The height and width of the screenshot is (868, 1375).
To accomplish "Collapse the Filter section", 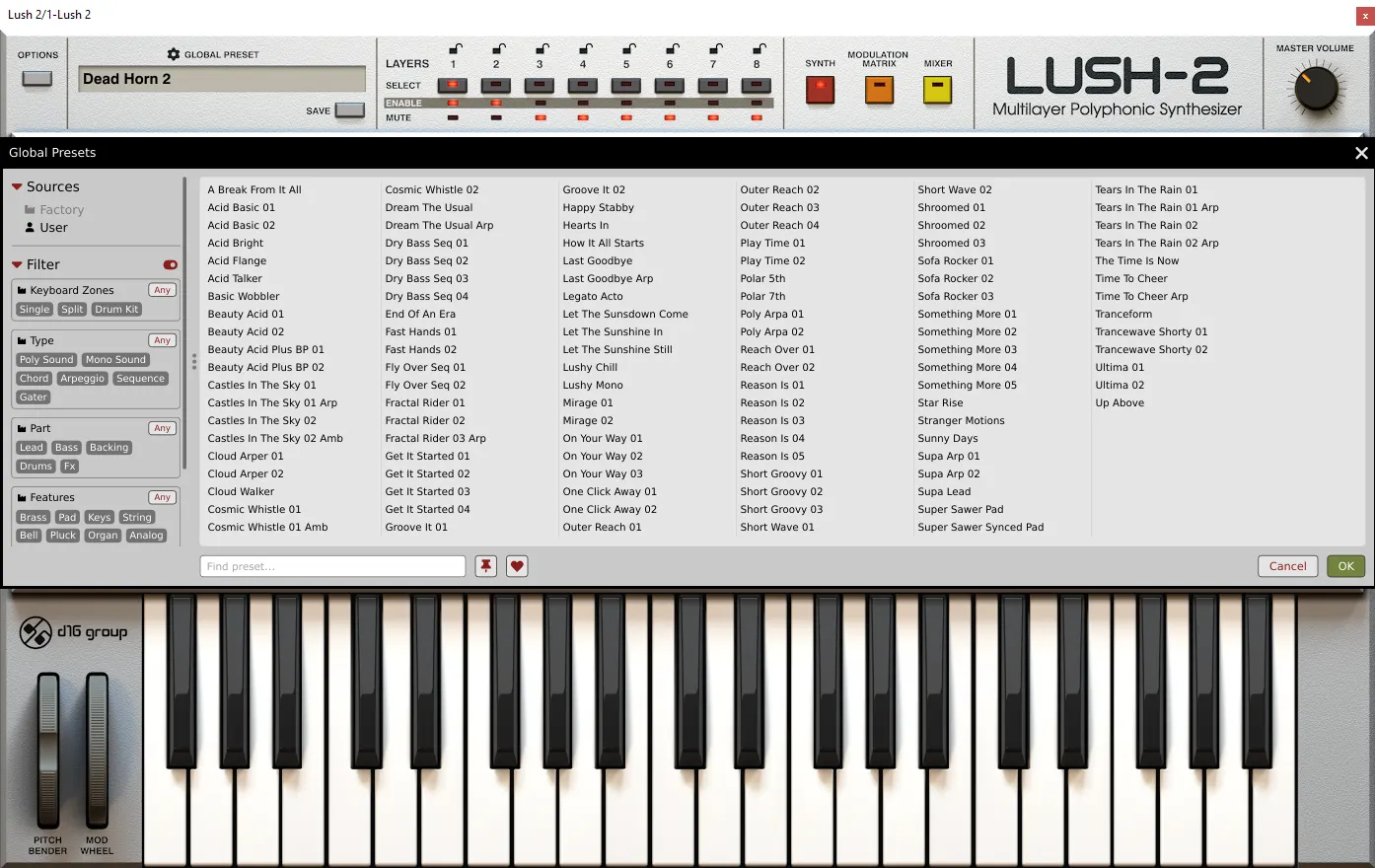I will (x=17, y=264).
